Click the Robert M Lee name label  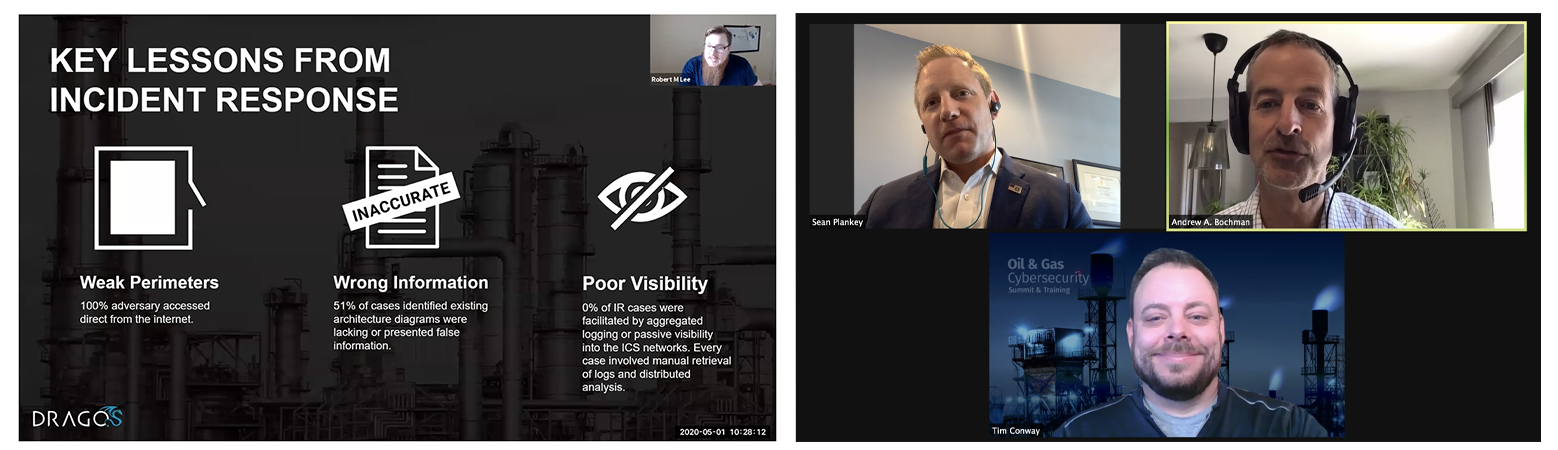point(671,79)
